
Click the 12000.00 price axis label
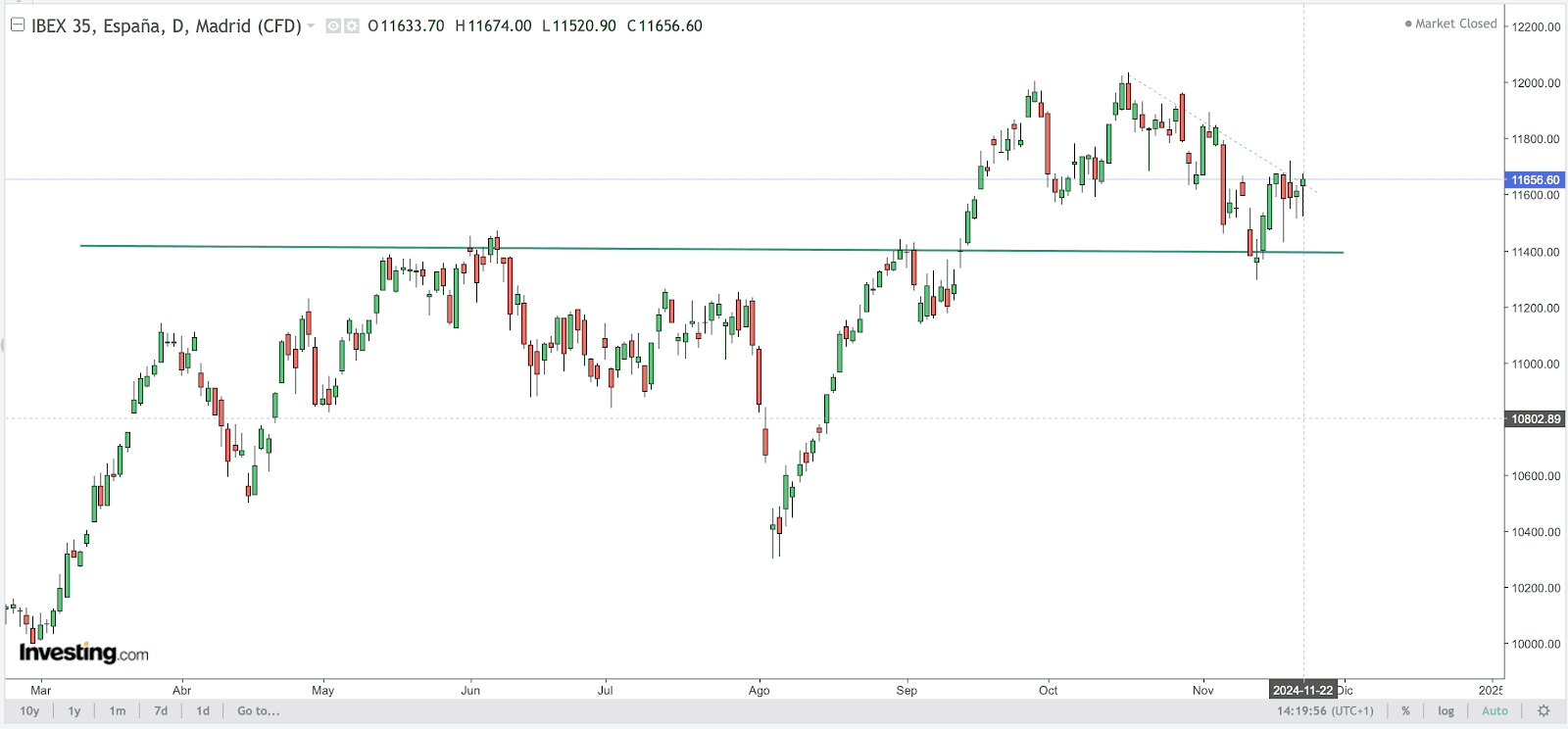pos(1536,83)
